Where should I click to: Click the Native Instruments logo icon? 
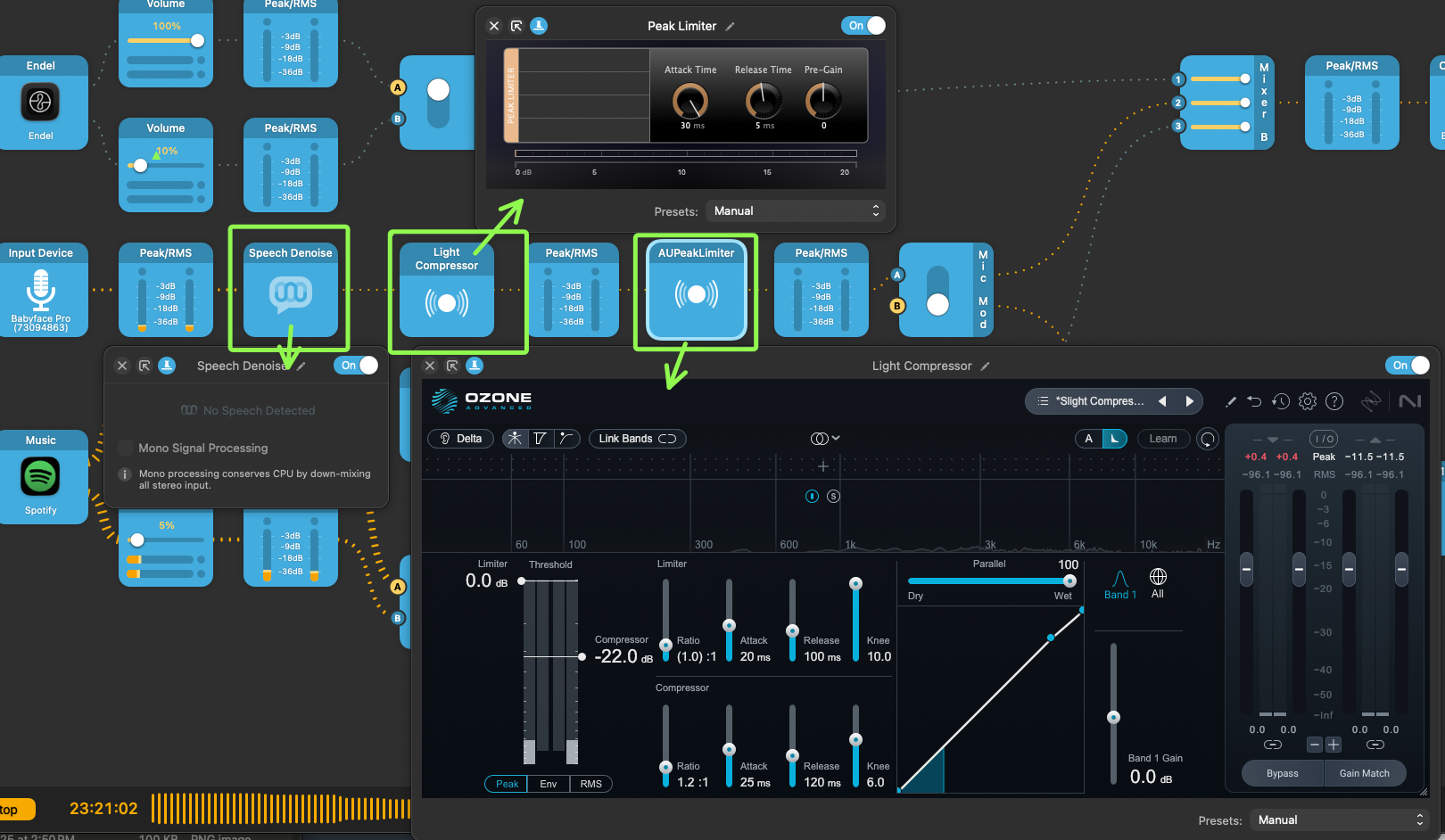coord(1410,401)
